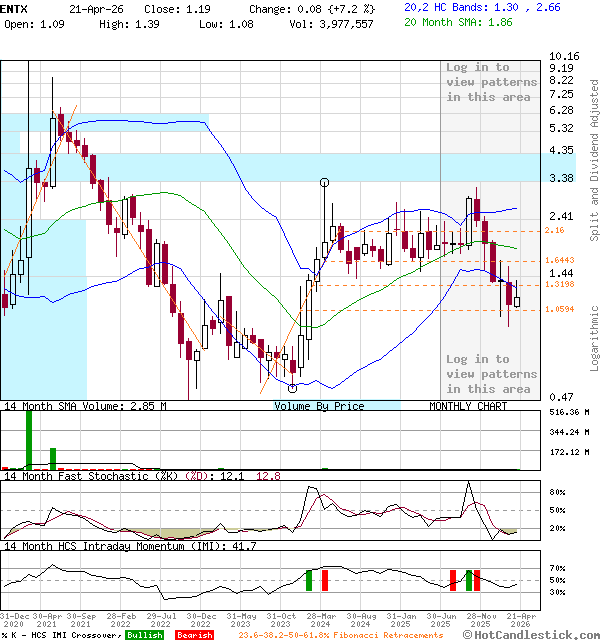Click the ENTX ticker symbol

tap(14, 7)
